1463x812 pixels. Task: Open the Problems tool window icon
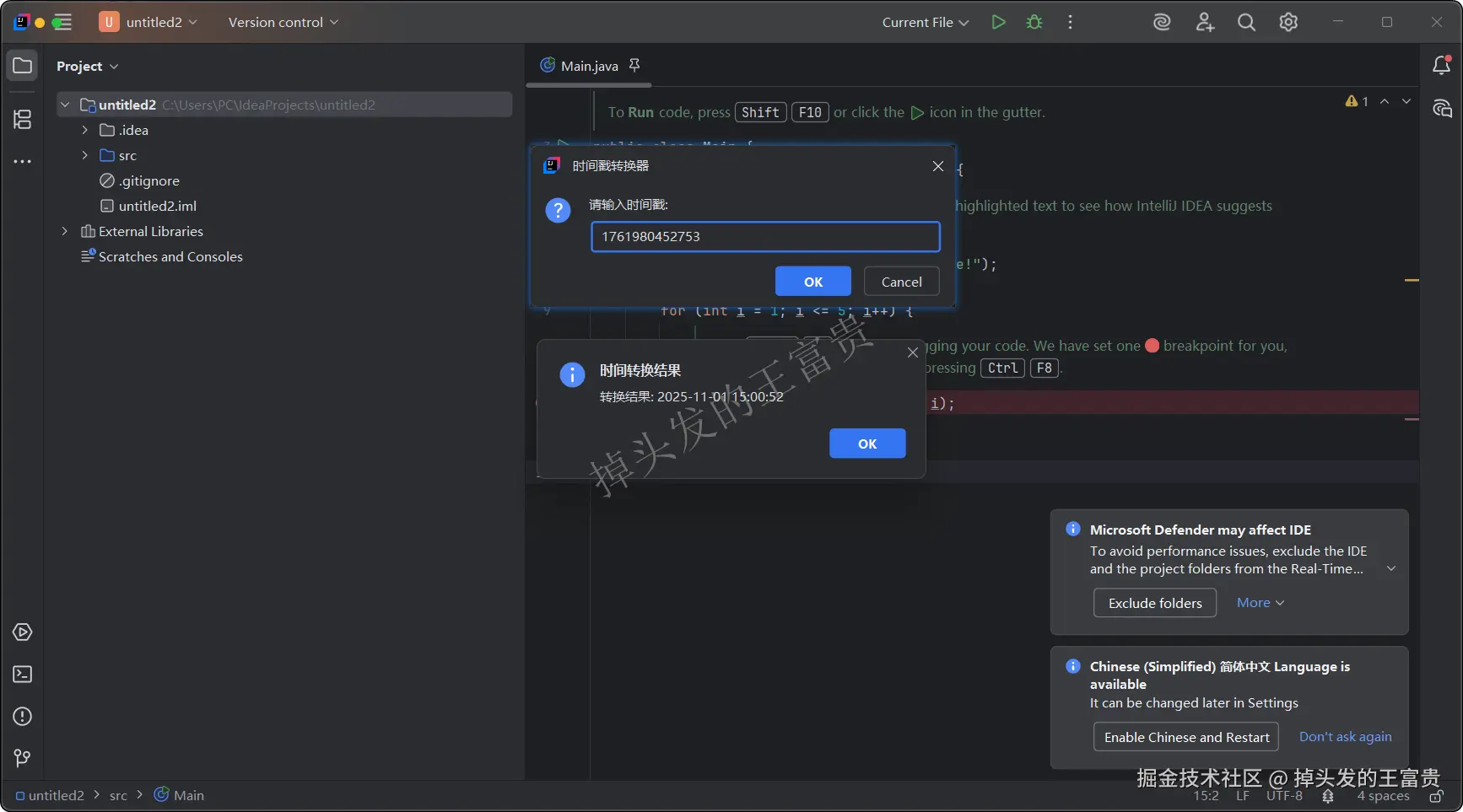23,717
